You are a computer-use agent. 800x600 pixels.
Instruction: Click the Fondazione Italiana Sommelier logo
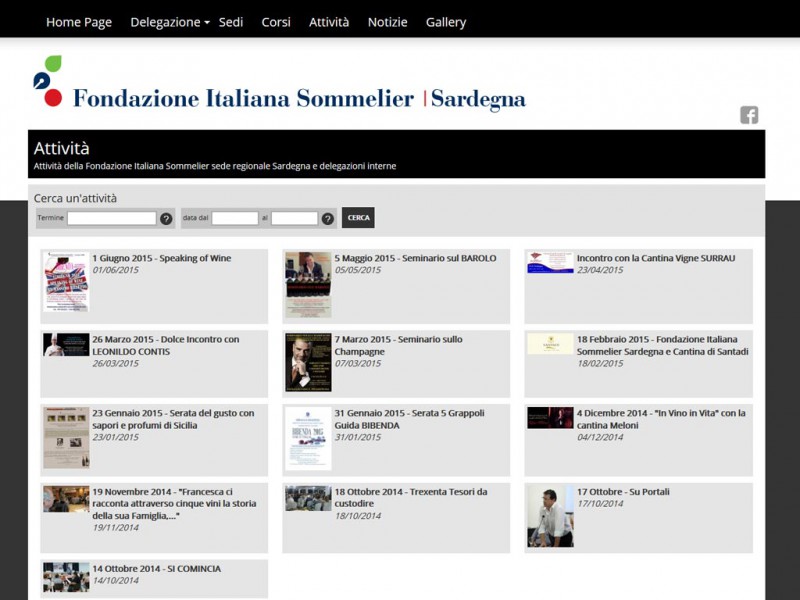click(279, 85)
